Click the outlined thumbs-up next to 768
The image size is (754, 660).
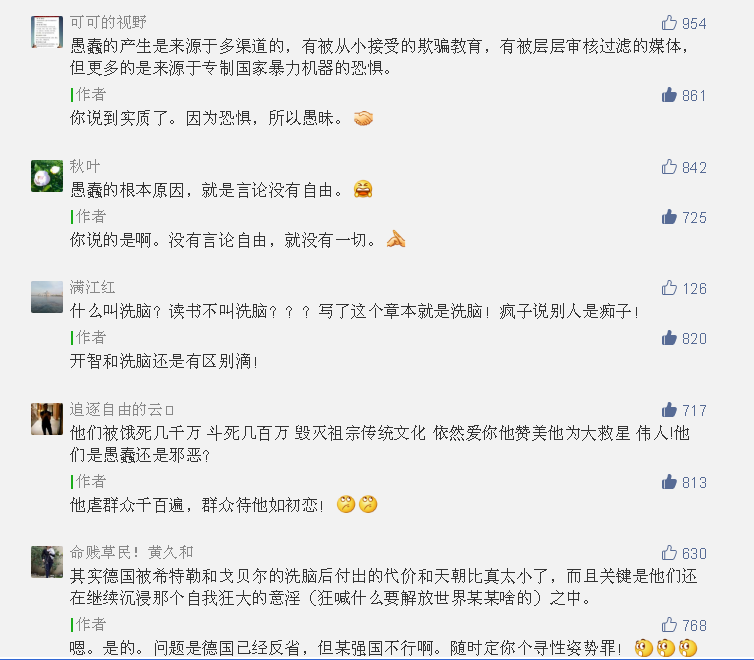pos(669,625)
